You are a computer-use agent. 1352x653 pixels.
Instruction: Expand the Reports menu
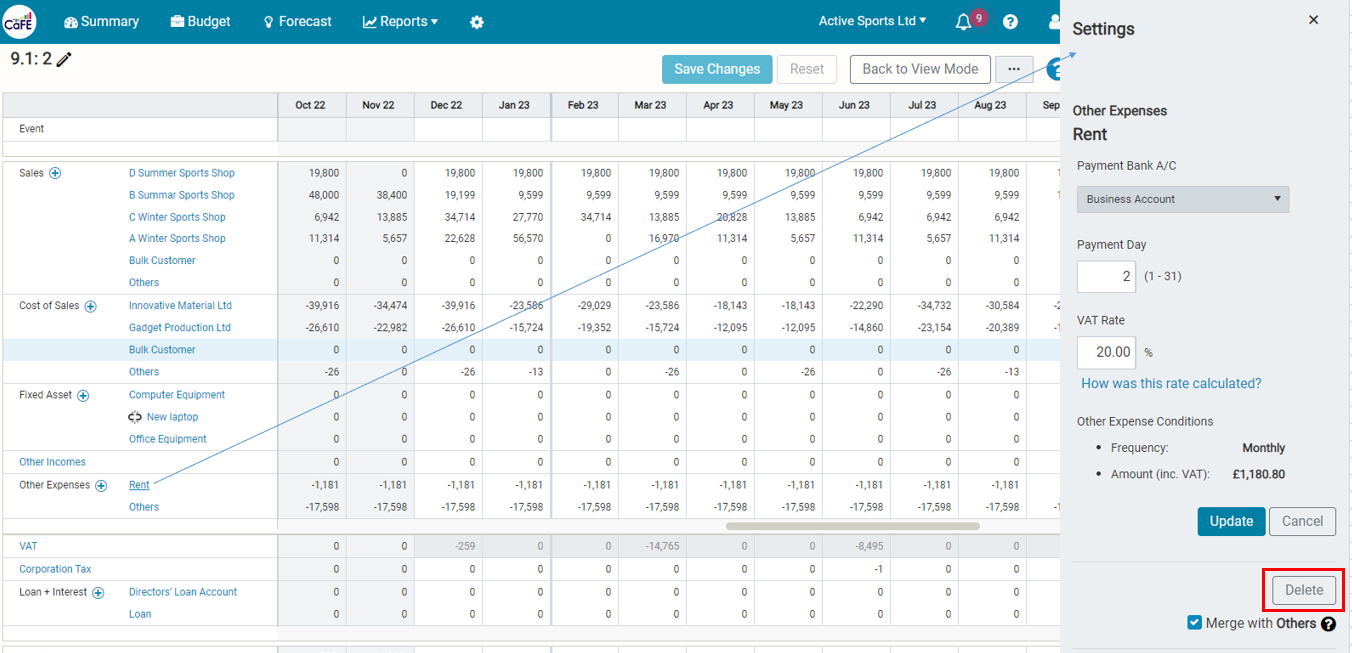(400, 21)
